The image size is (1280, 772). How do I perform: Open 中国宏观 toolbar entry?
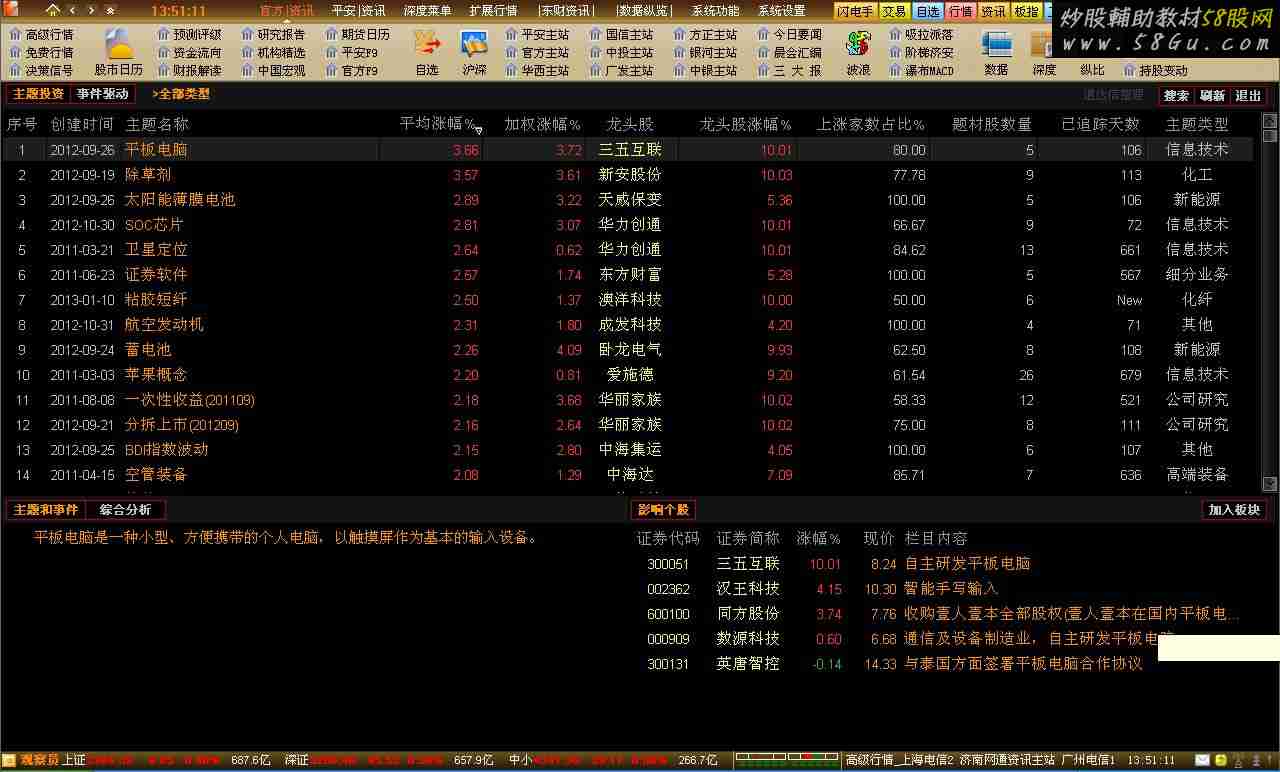tap(274, 70)
